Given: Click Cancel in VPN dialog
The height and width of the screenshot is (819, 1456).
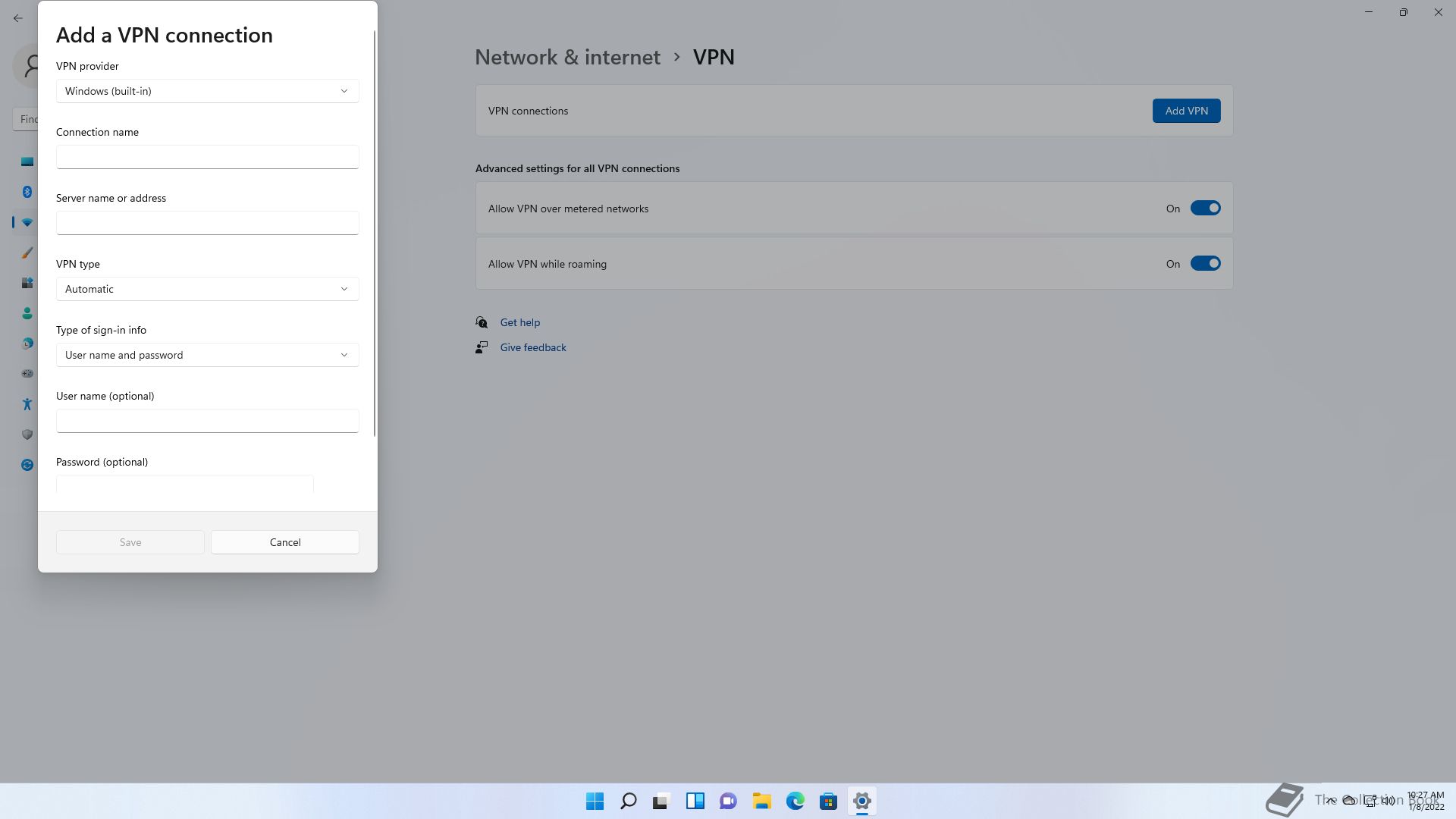Looking at the screenshot, I should 284,542.
